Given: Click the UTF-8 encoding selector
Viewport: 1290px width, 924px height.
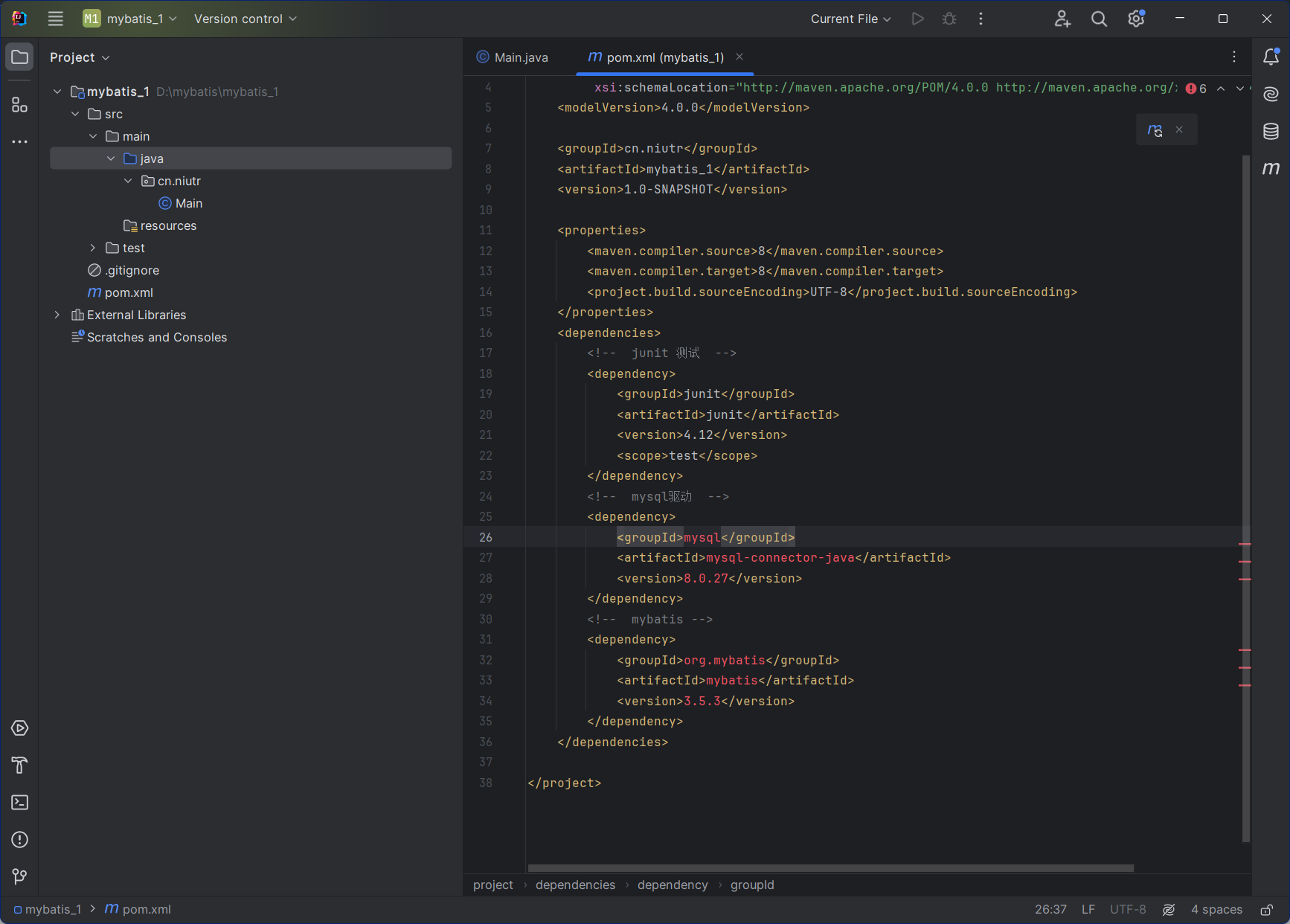Looking at the screenshot, I should (x=1127, y=909).
